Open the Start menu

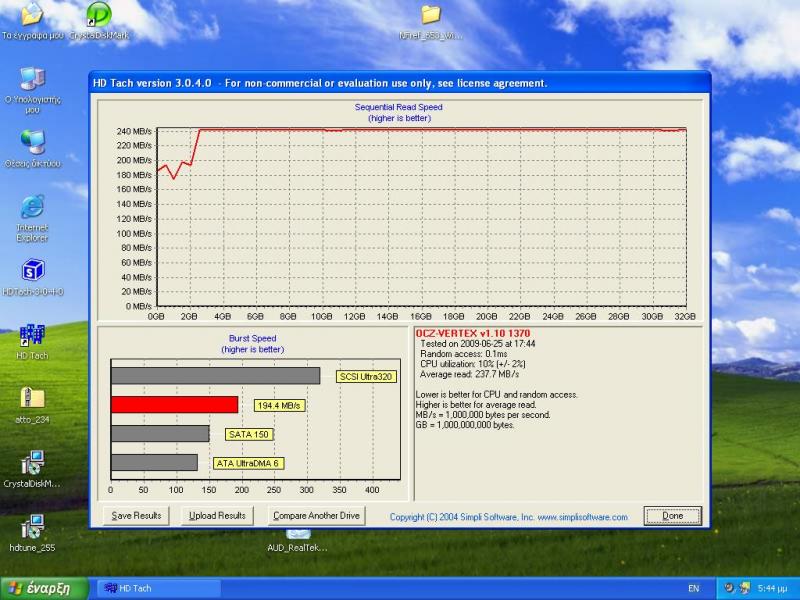[x=44, y=588]
